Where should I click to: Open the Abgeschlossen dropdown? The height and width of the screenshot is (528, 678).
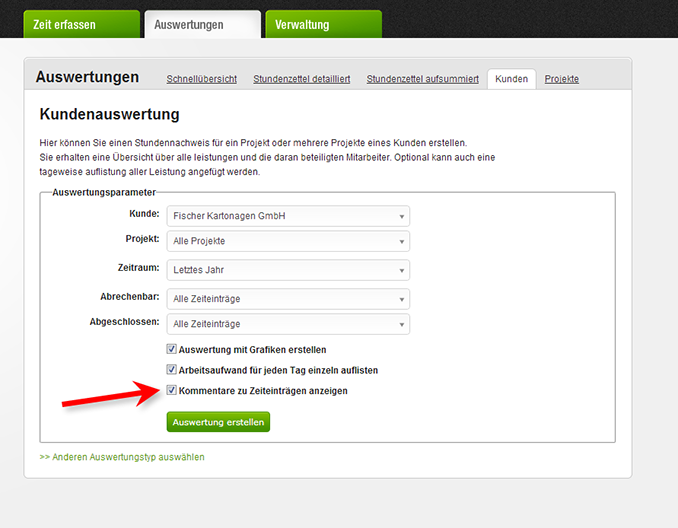pyautogui.click(x=288, y=324)
